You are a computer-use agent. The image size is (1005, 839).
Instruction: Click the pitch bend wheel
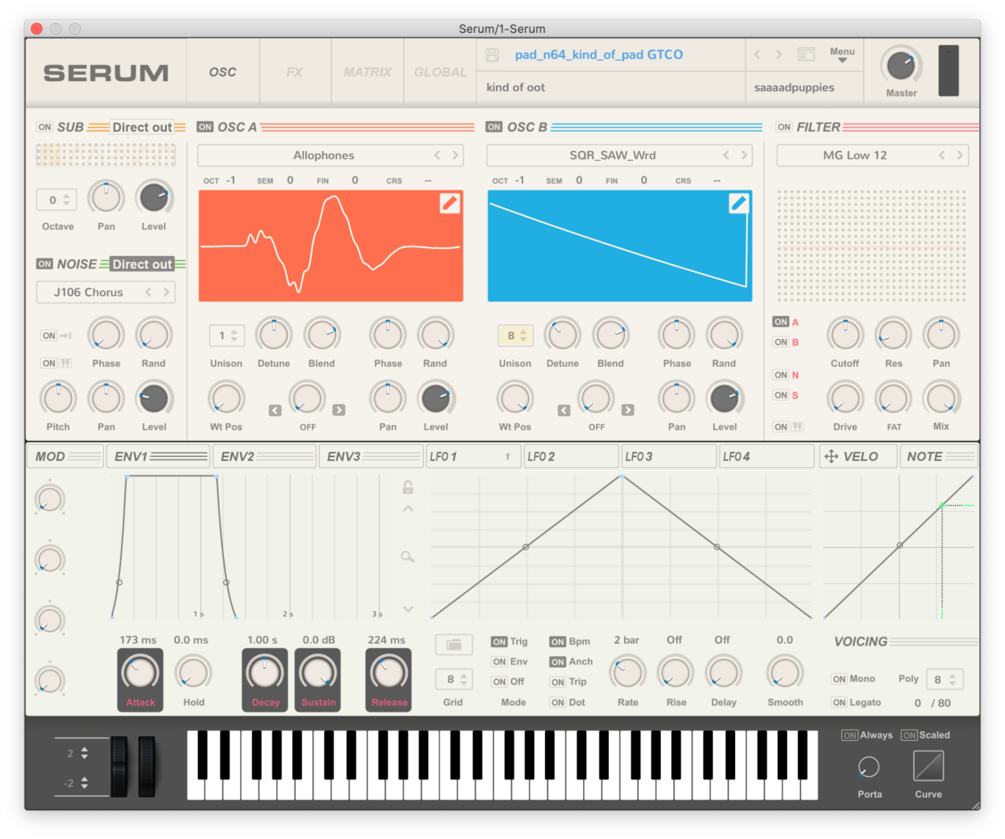coord(119,766)
